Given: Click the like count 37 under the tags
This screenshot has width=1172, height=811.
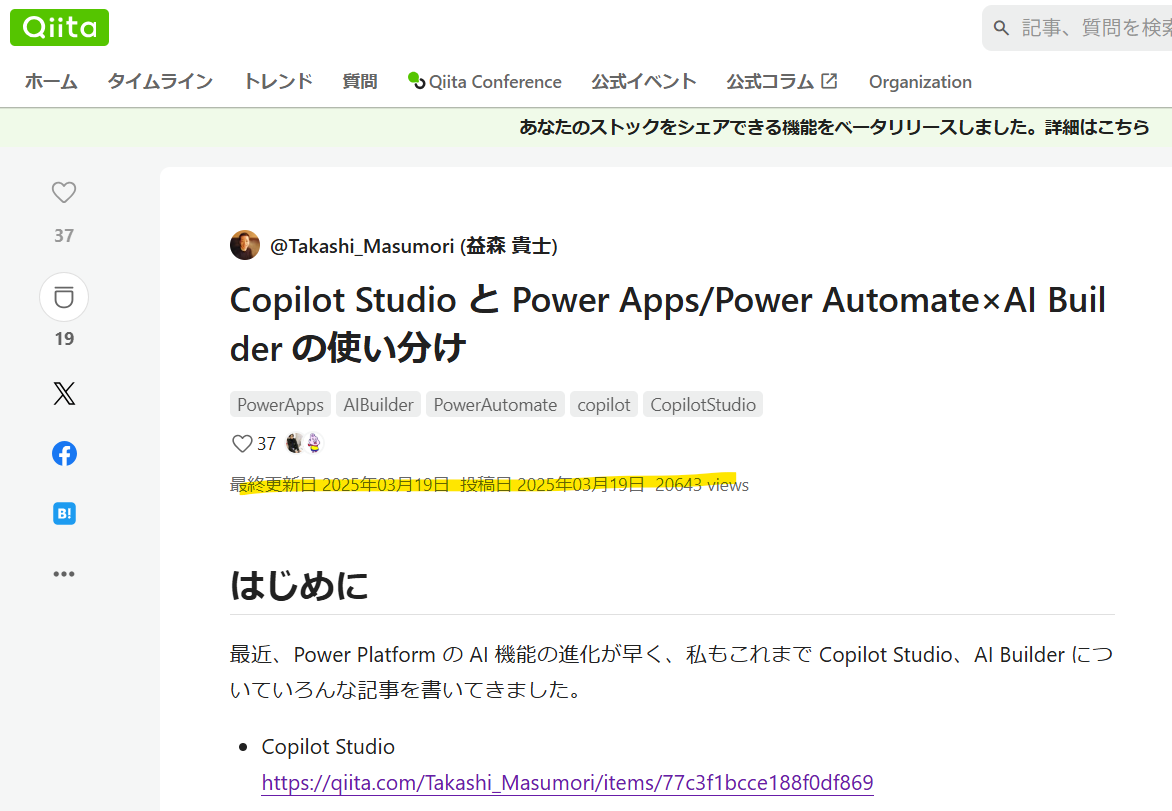Looking at the screenshot, I should 267,444.
